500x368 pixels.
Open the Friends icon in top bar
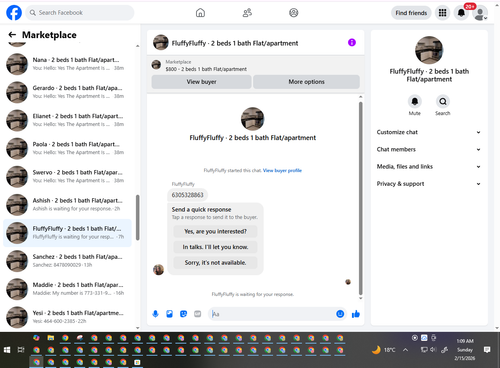click(x=247, y=13)
